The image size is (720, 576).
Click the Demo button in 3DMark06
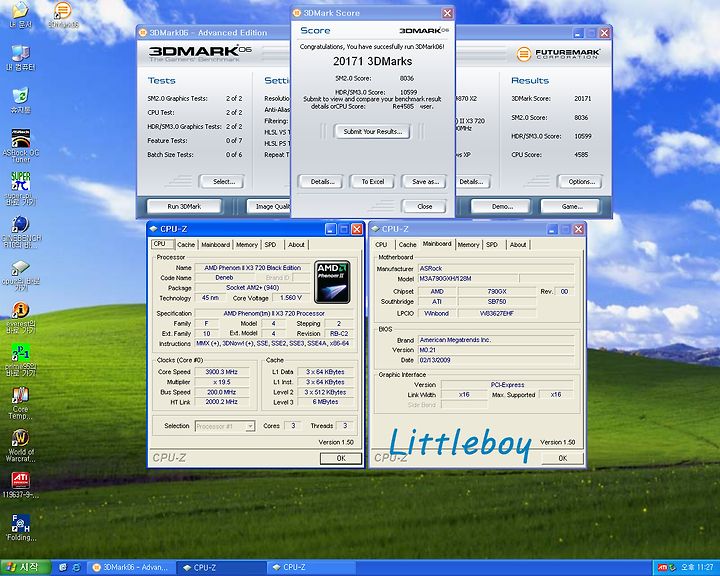tap(501, 207)
